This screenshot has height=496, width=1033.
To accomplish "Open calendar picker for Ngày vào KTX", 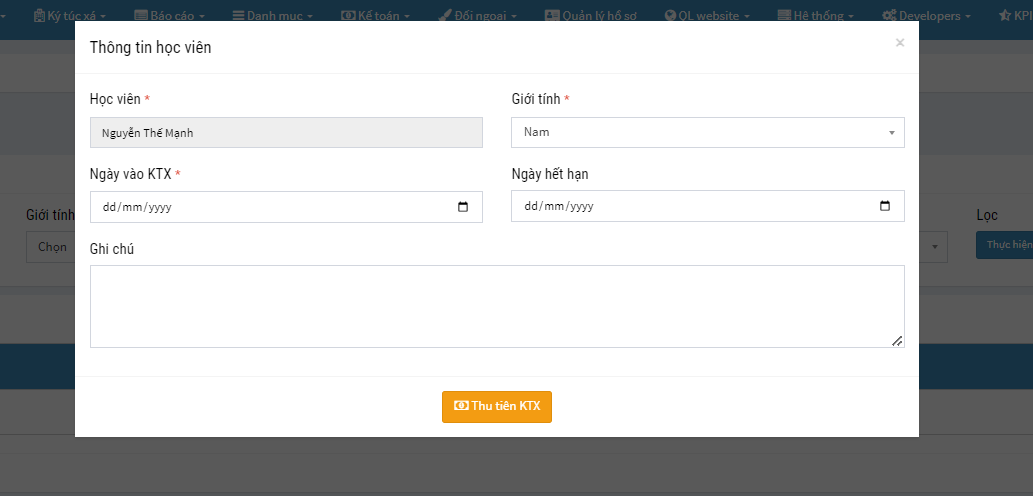I will pos(463,207).
